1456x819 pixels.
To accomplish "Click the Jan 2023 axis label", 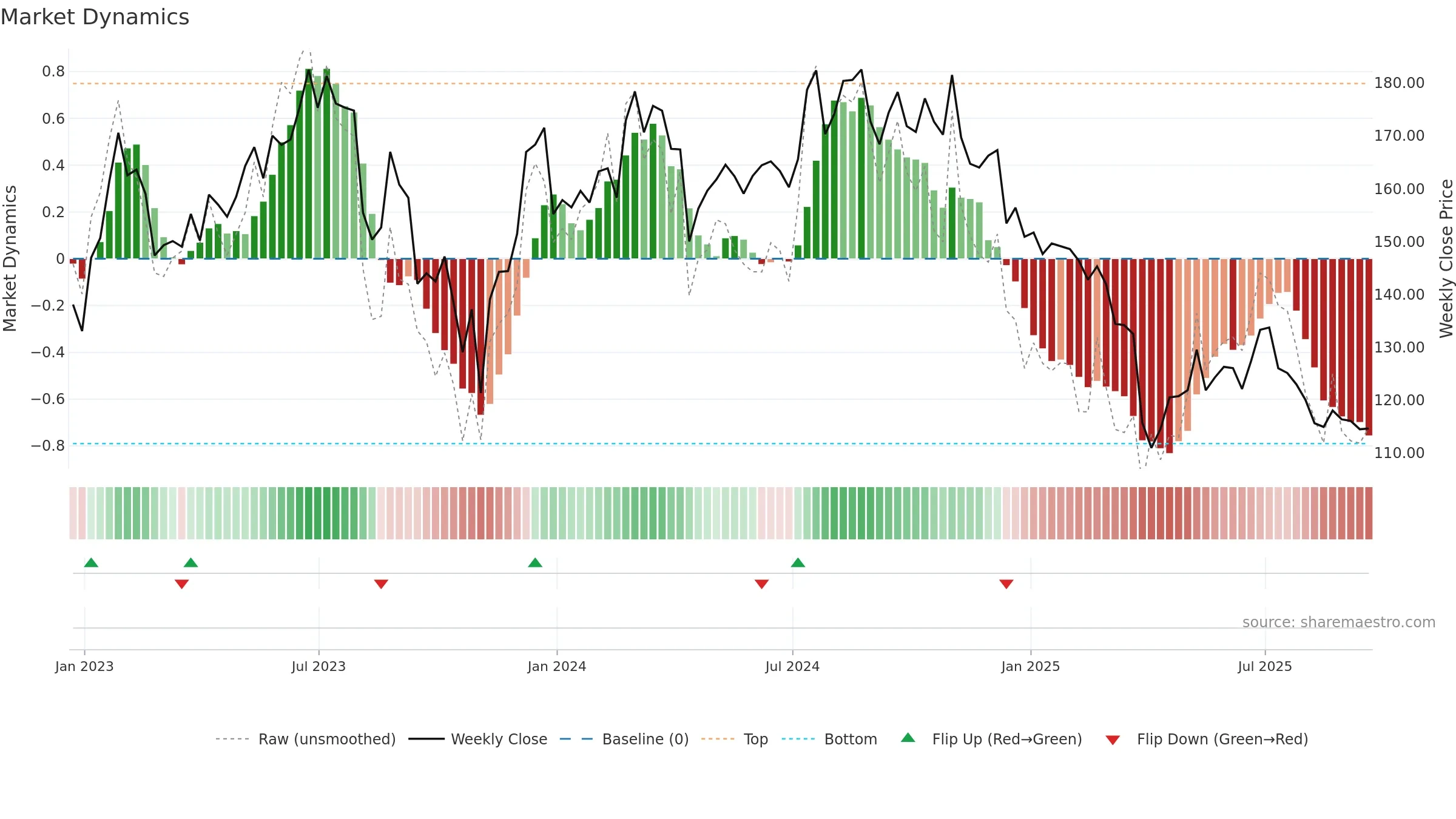I will click(x=84, y=666).
